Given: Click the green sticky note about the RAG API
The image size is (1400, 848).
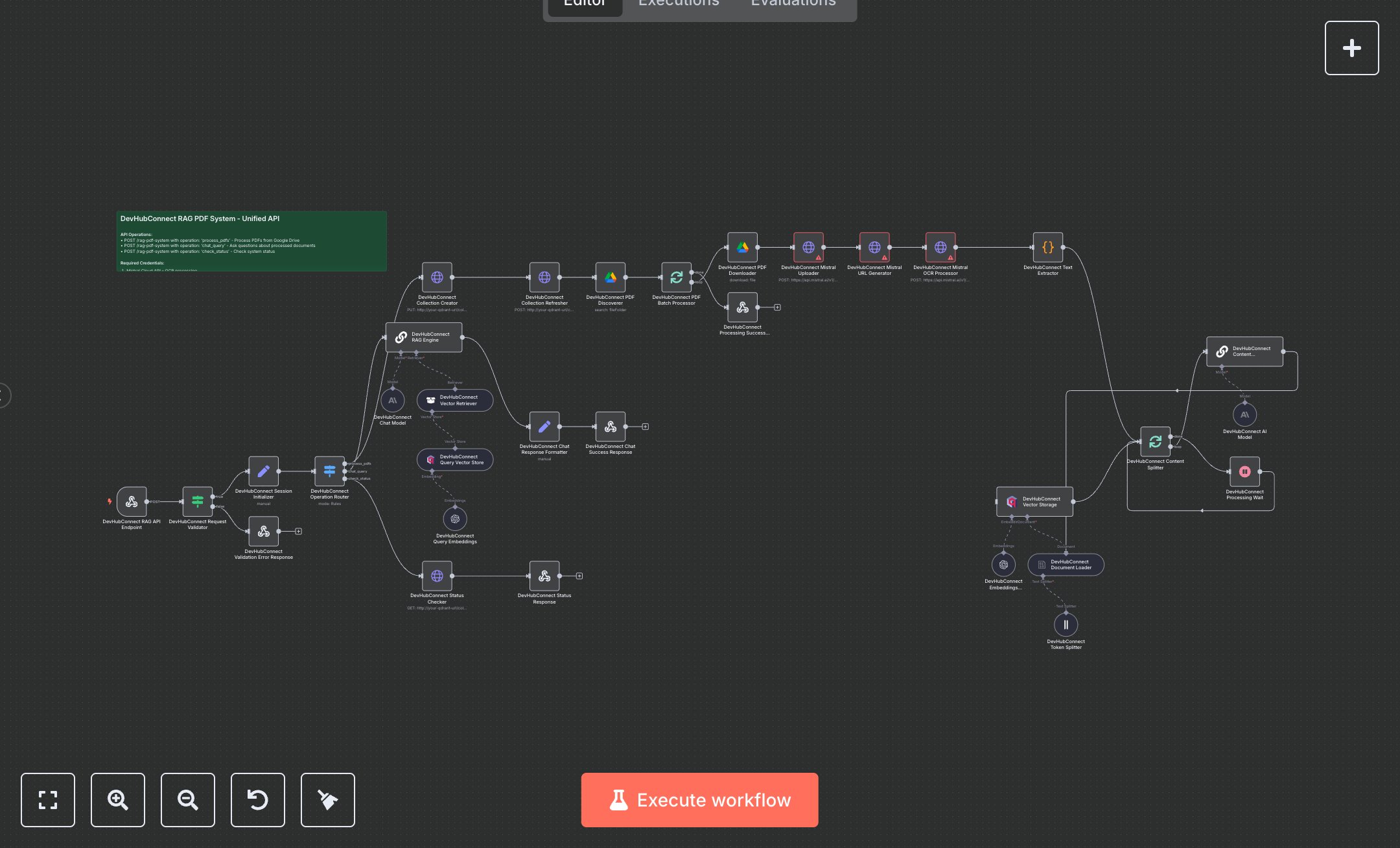Looking at the screenshot, I should pyautogui.click(x=250, y=241).
